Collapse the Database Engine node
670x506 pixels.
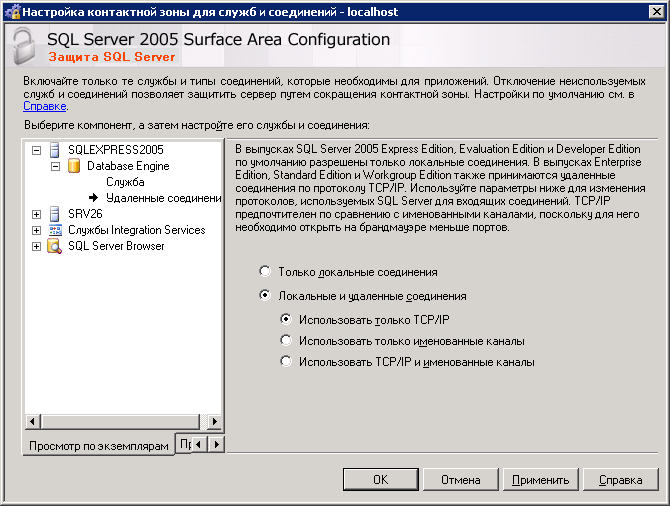pyautogui.click(x=56, y=166)
